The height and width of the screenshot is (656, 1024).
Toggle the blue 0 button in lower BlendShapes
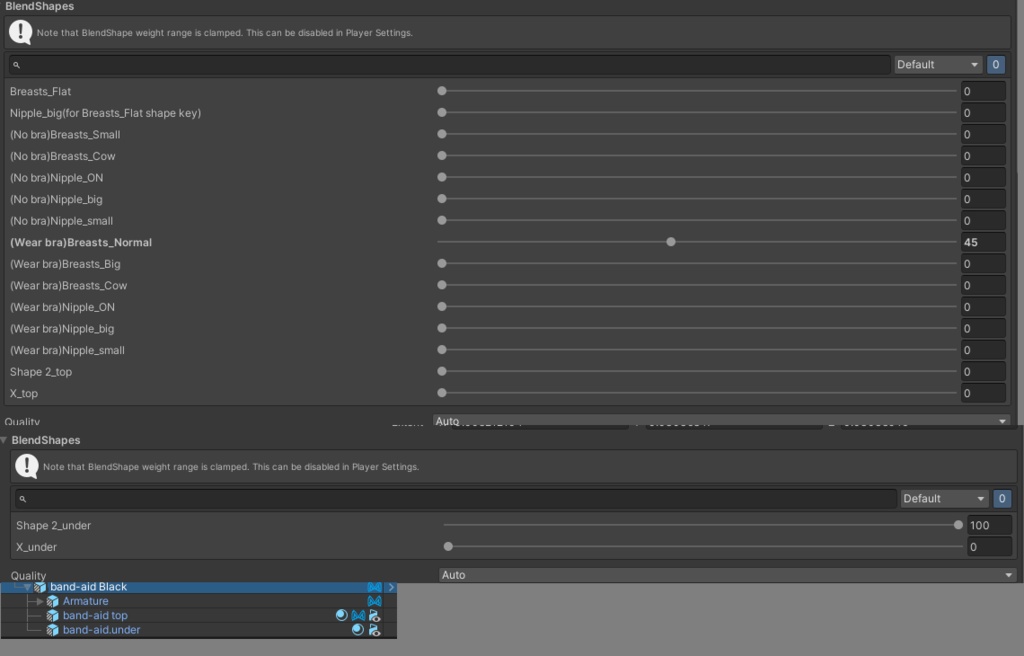[1002, 499]
